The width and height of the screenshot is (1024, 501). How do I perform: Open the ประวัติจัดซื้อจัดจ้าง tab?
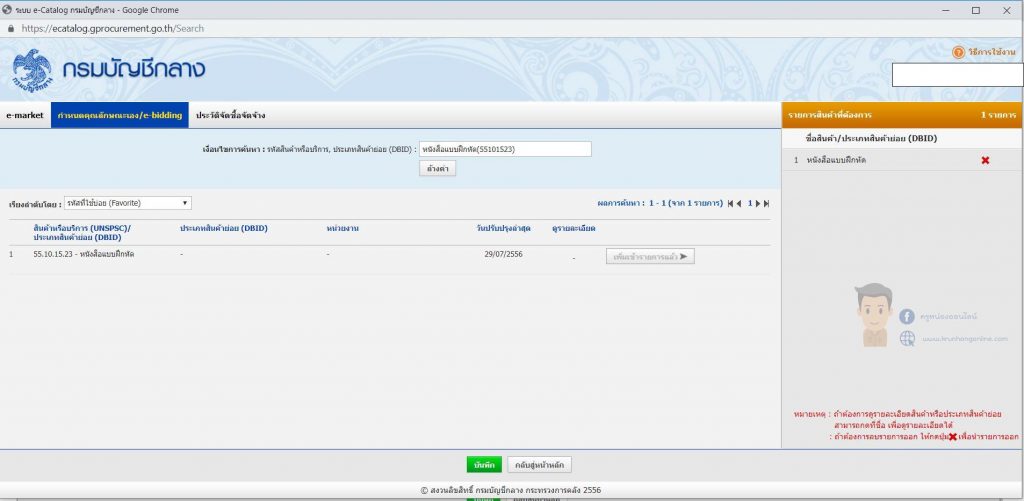231,115
